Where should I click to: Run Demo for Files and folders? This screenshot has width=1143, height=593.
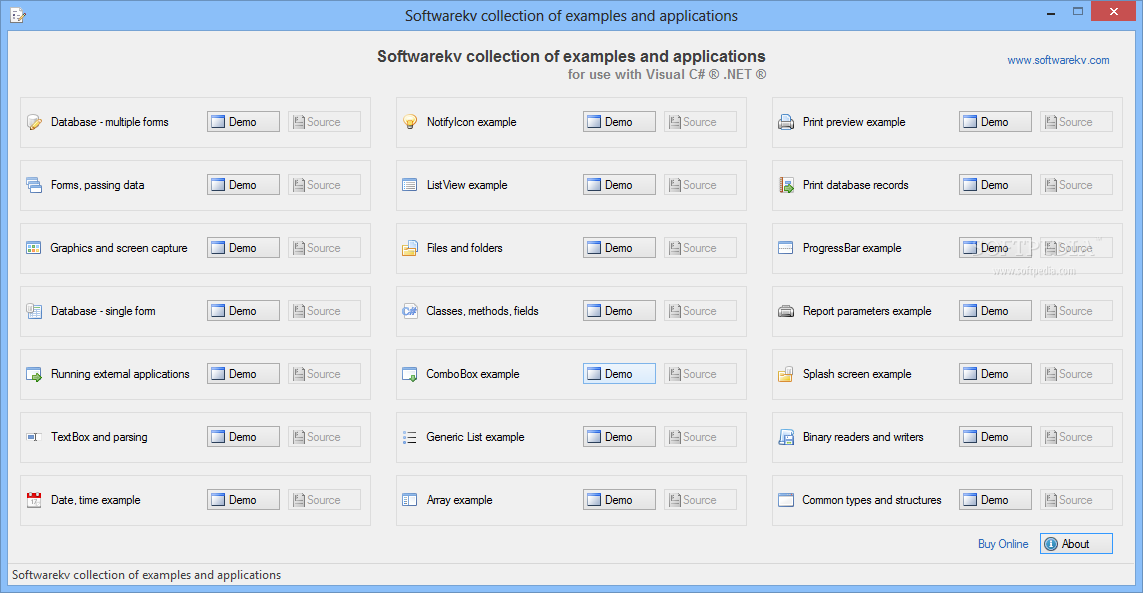pyautogui.click(x=620, y=248)
